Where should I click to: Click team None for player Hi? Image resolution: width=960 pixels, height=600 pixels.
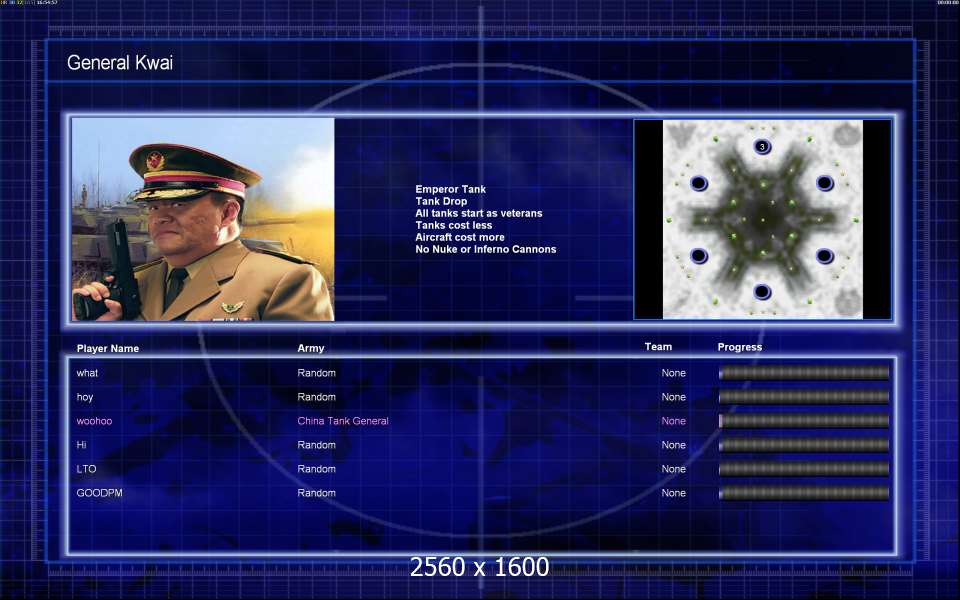[x=673, y=444]
